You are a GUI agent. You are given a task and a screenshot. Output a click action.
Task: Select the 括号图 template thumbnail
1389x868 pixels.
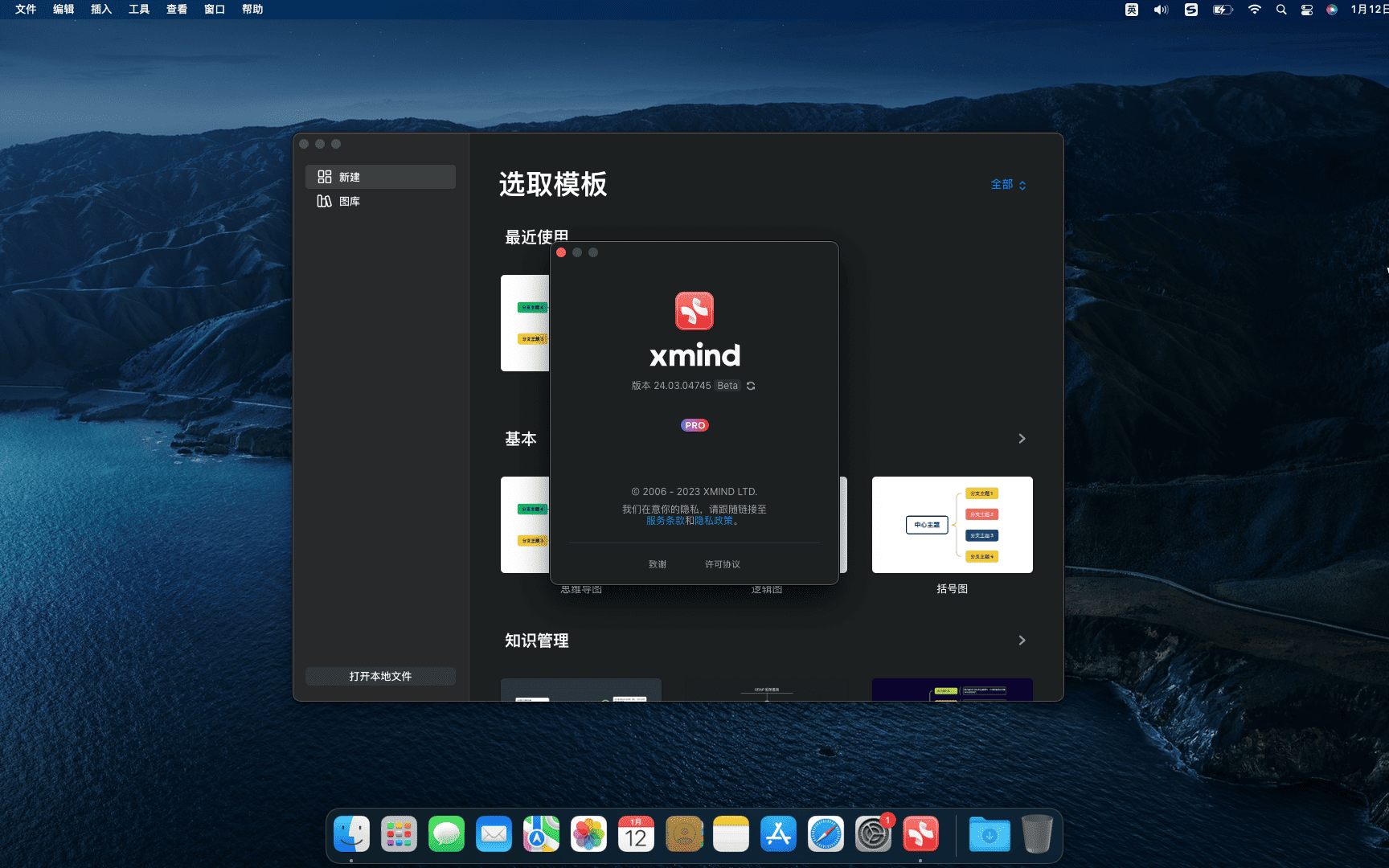[952, 525]
